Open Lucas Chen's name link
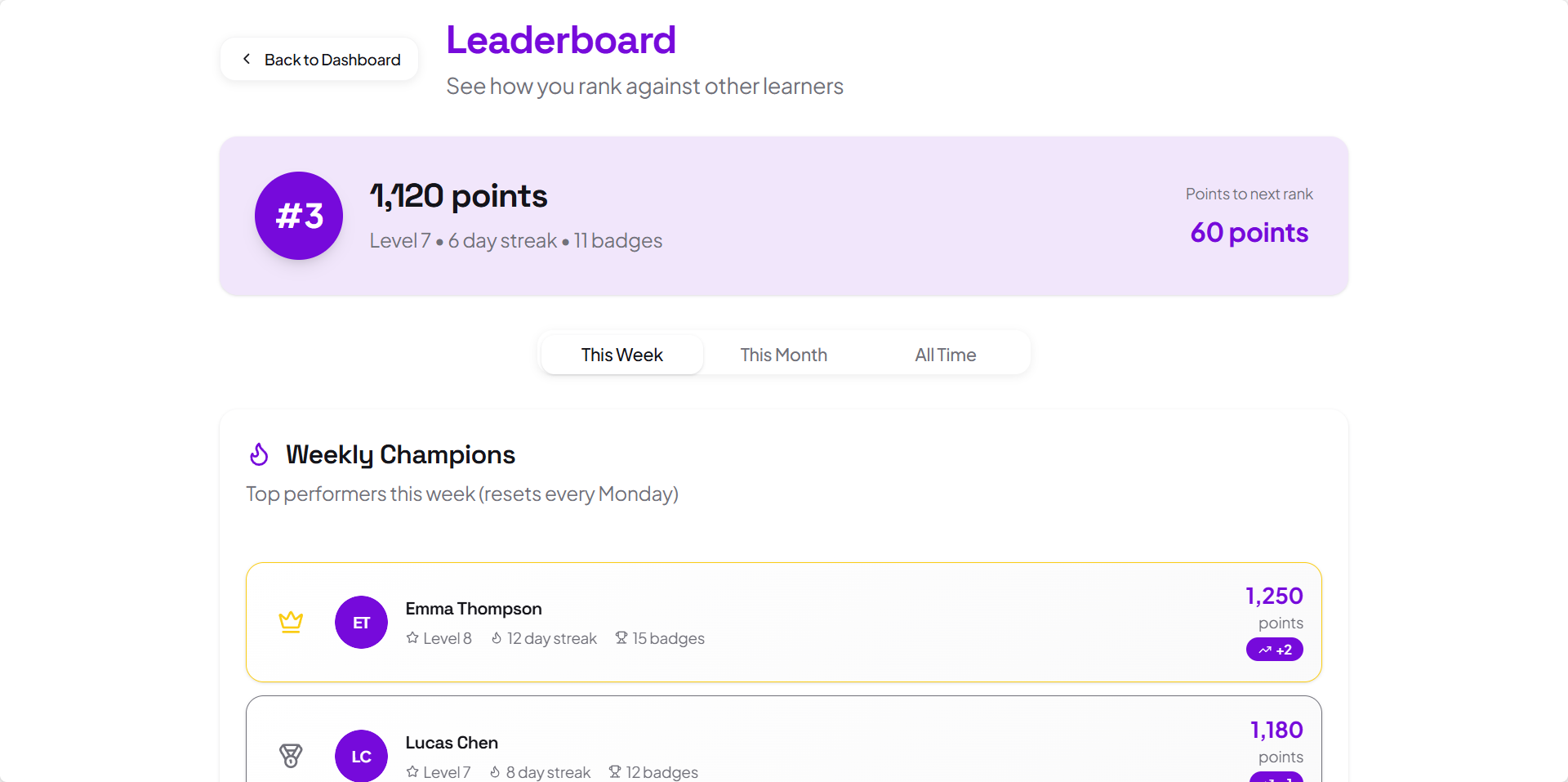1568x782 pixels. 452,743
